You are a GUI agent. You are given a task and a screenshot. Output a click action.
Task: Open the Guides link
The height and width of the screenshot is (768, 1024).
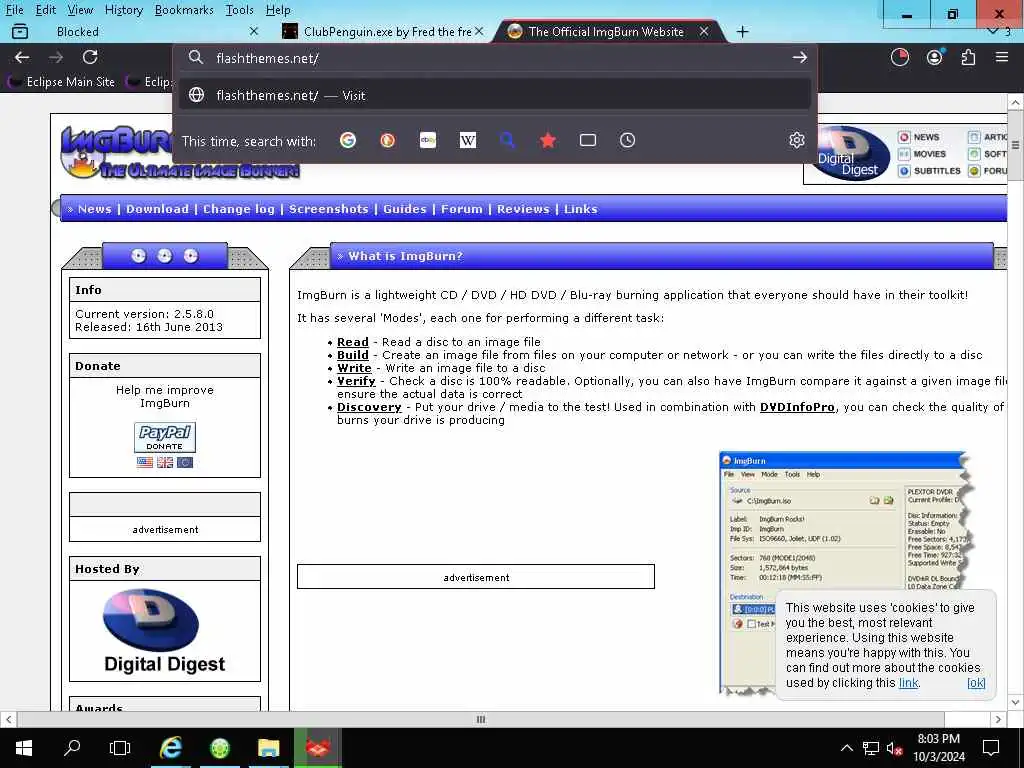coord(404,209)
